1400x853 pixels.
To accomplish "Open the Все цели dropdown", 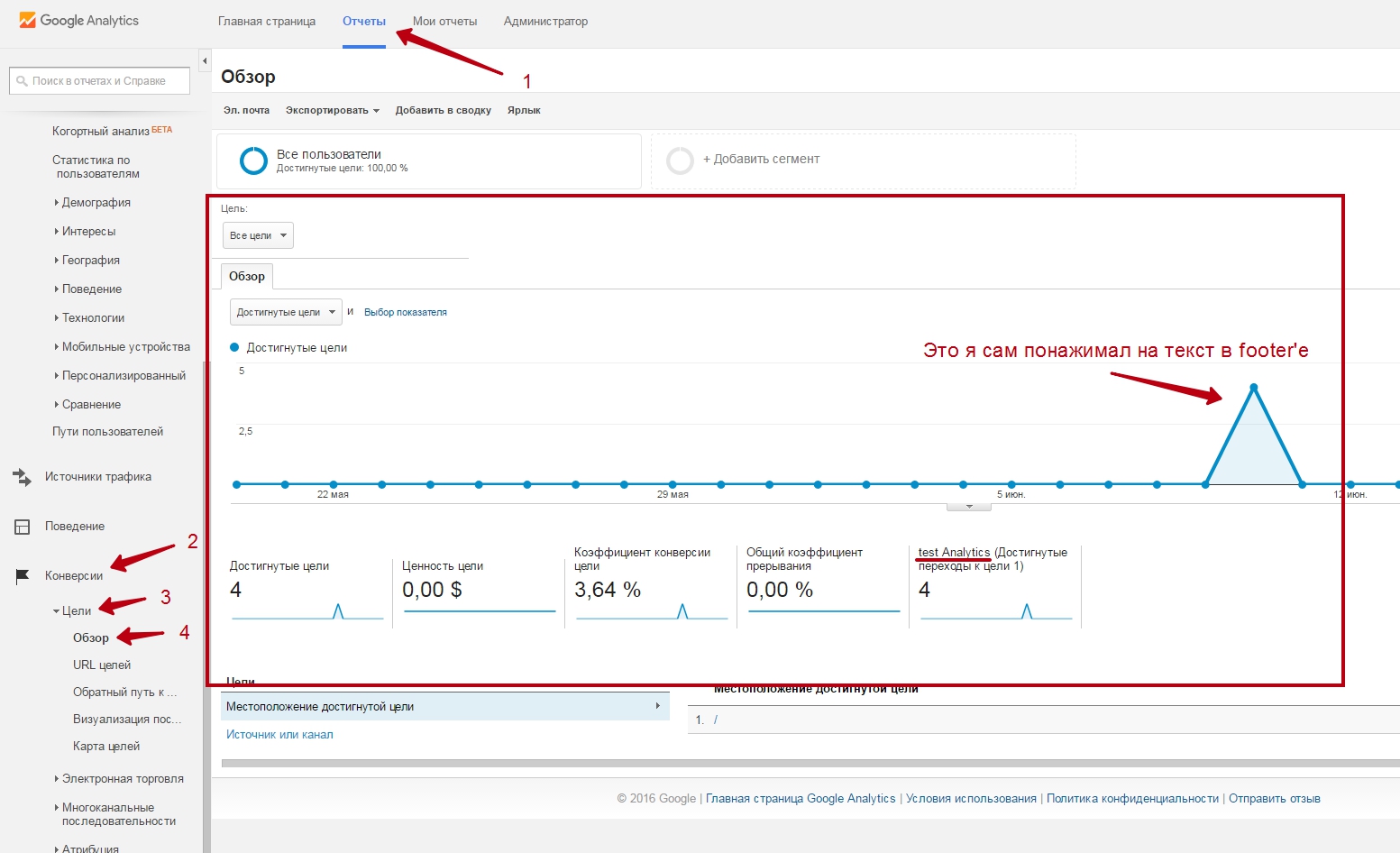I will pos(258,235).
